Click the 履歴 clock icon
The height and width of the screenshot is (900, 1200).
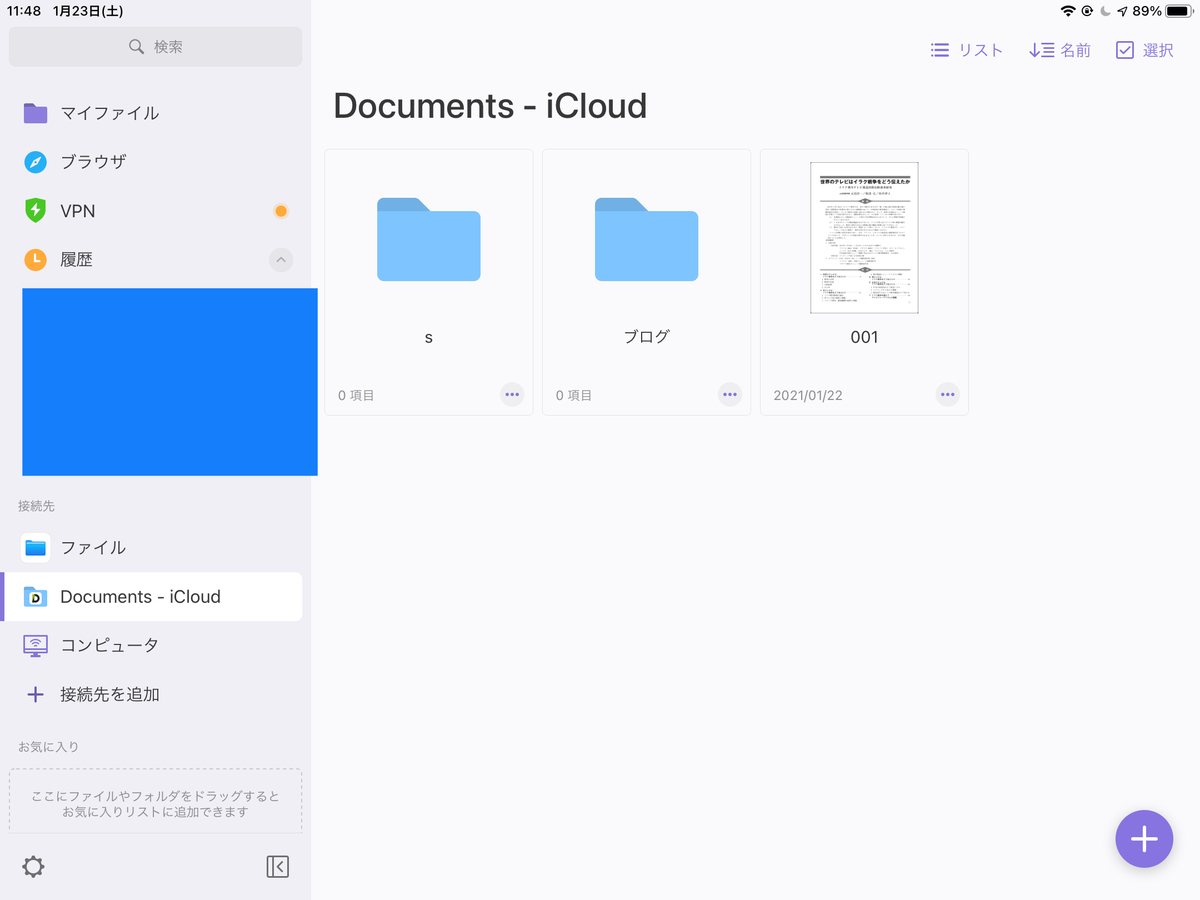(x=36, y=260)
